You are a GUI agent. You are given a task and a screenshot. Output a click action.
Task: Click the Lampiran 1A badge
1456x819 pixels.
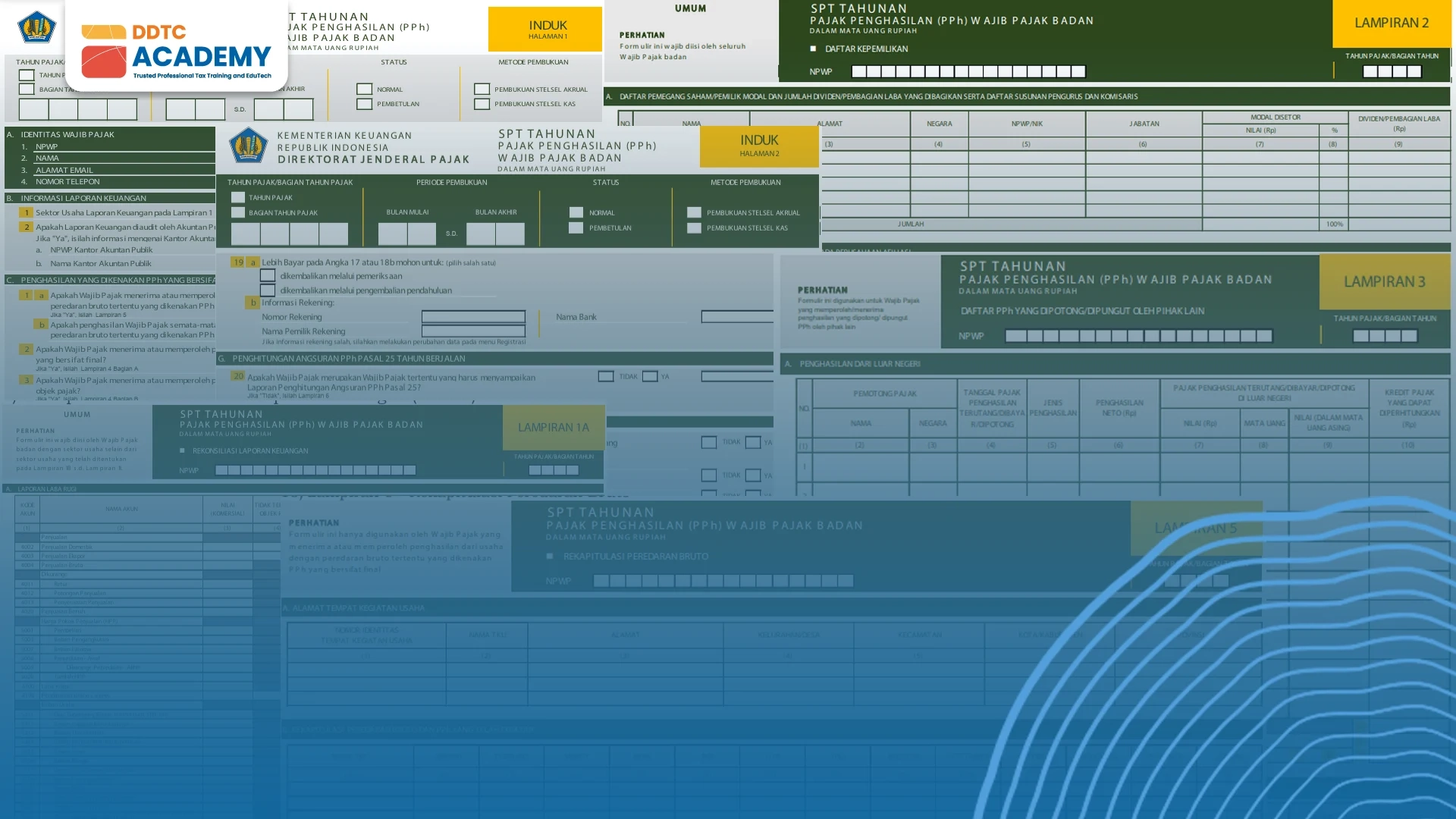tap(553, 427)
